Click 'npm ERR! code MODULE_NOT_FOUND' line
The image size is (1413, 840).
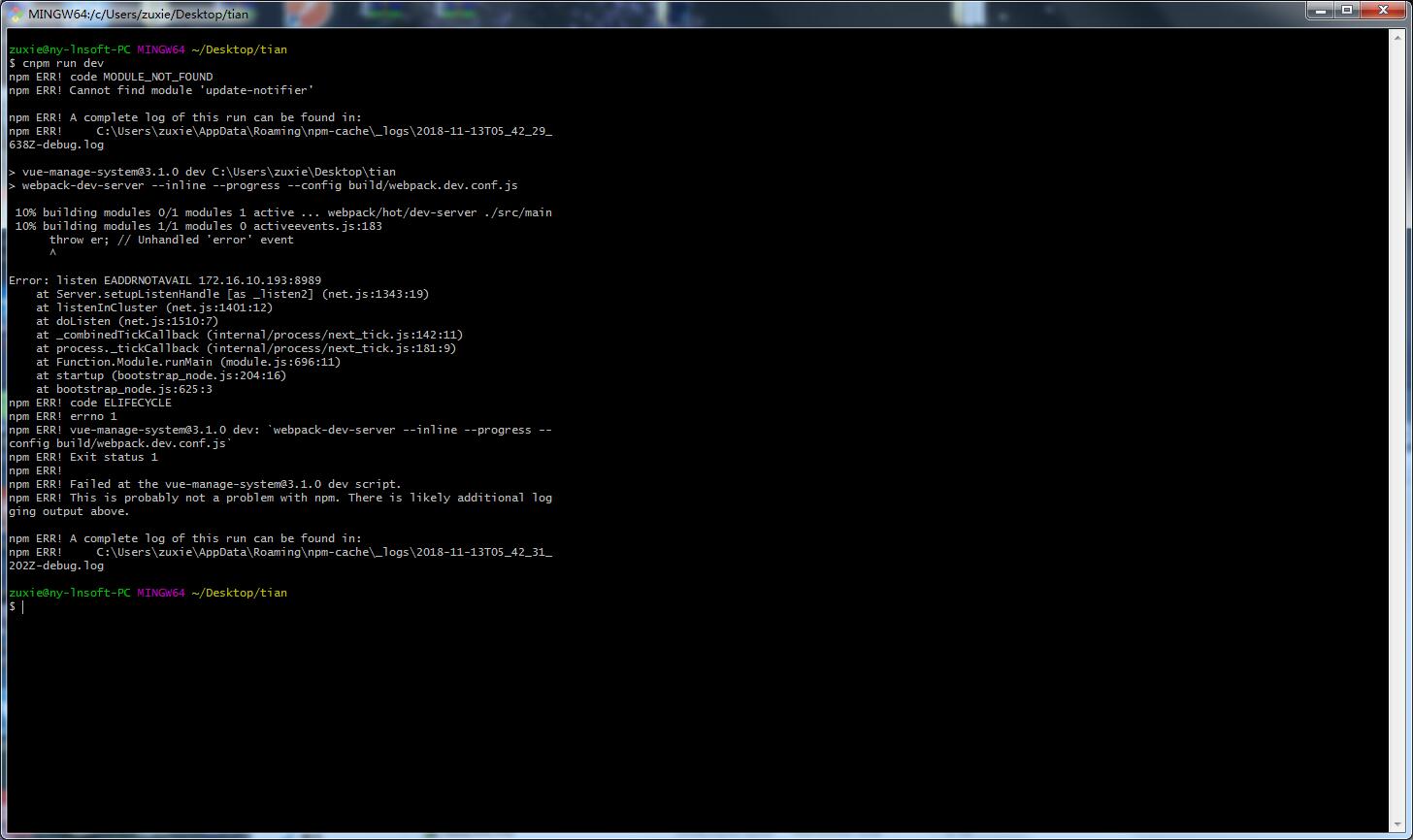point(111,77)
